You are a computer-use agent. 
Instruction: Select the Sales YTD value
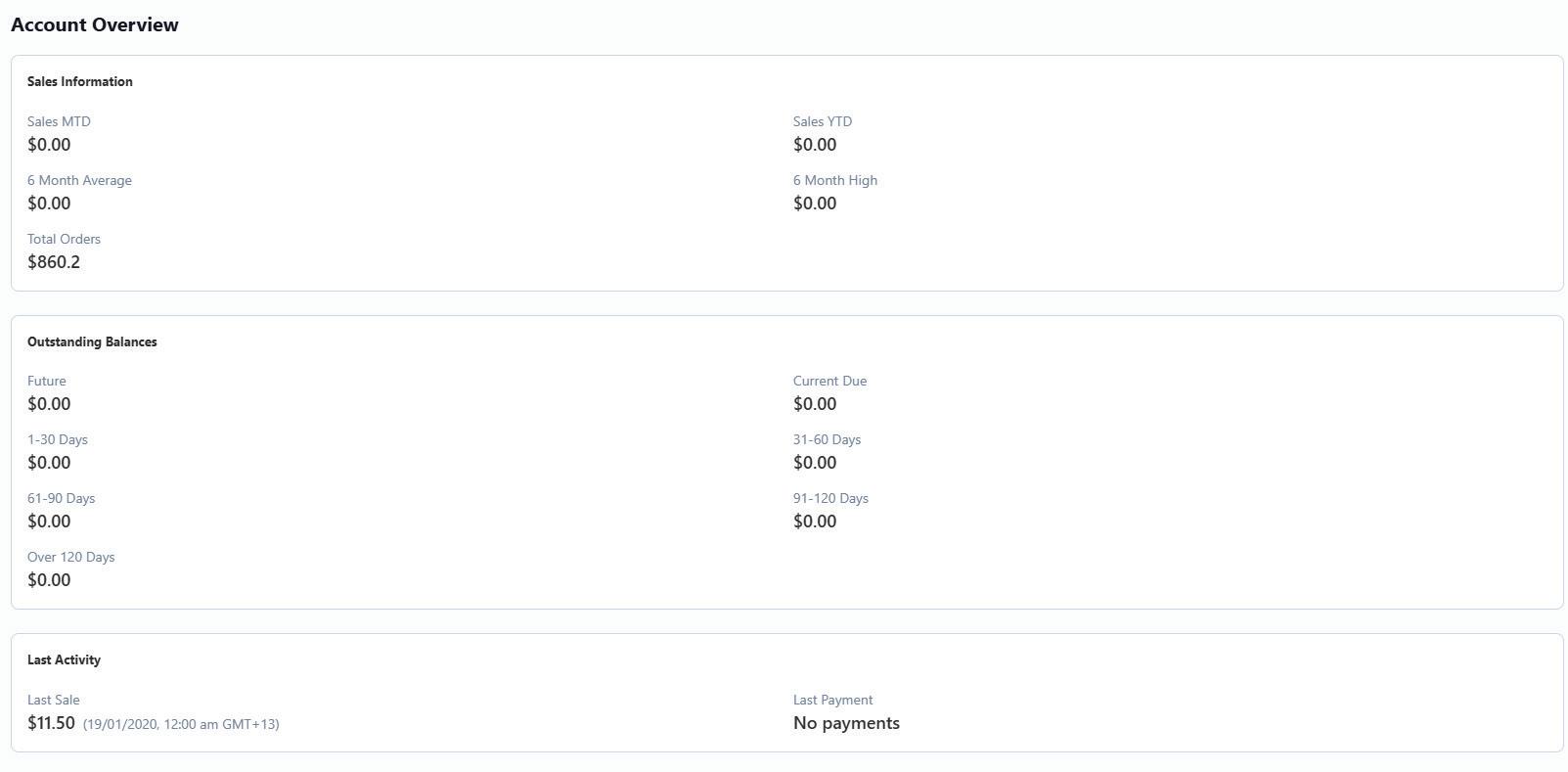[814, 145]
